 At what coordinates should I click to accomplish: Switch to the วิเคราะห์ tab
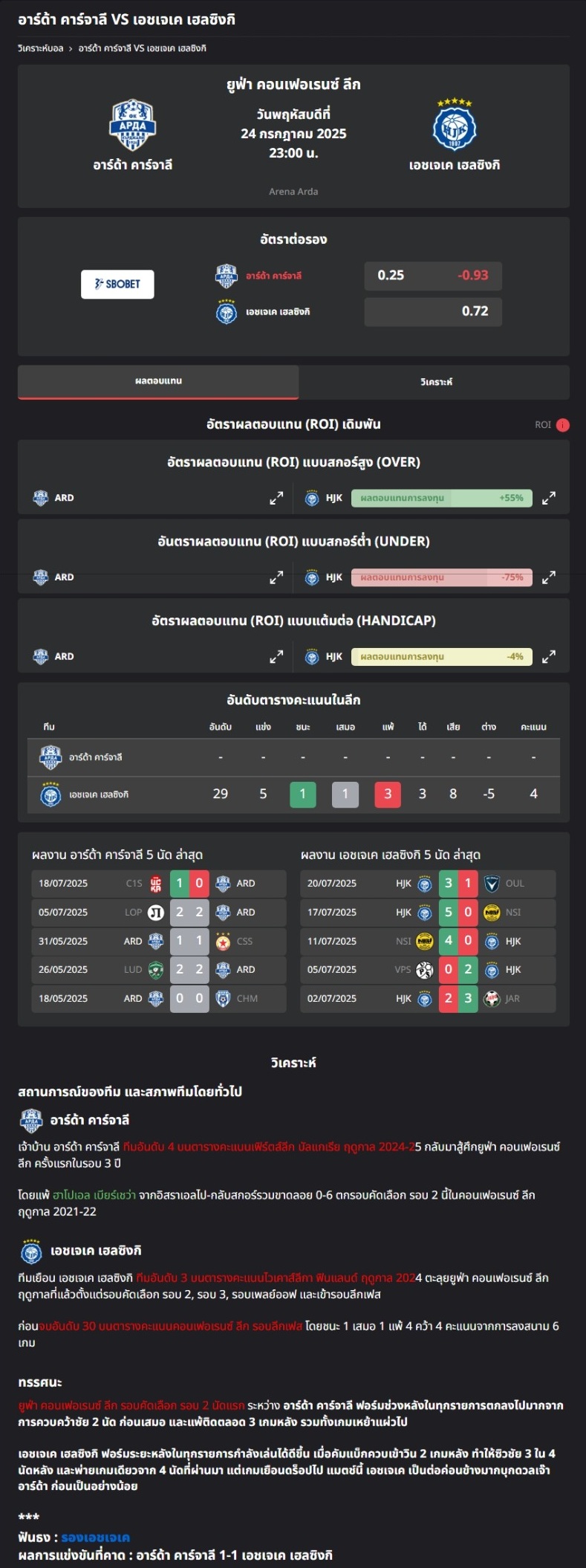436,382
